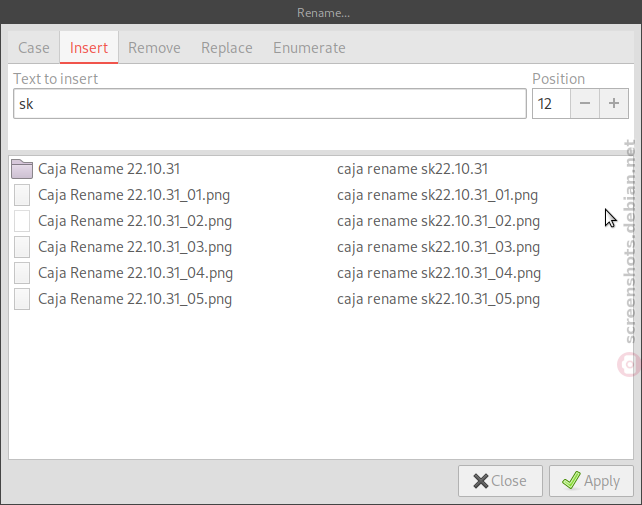Click file icon of Caja Rename 22.10.31_04.png
642x505 pixels.
pyautogui.click(x=22, y=273)
